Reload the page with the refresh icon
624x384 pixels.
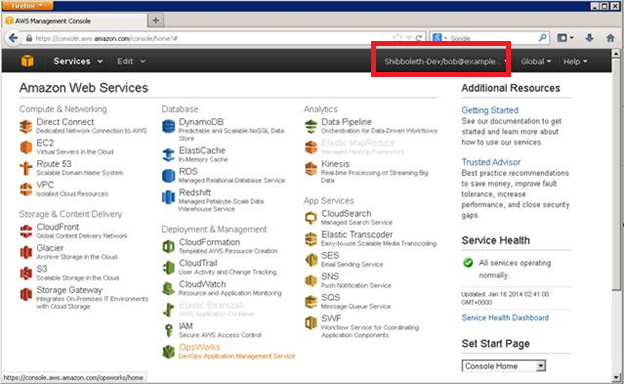pos(419,38)
